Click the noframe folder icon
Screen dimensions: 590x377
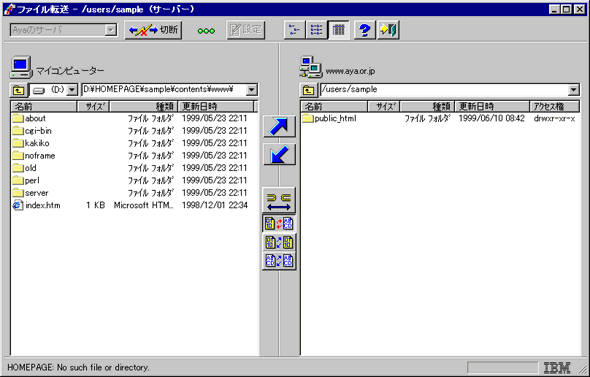click(18, 156)
